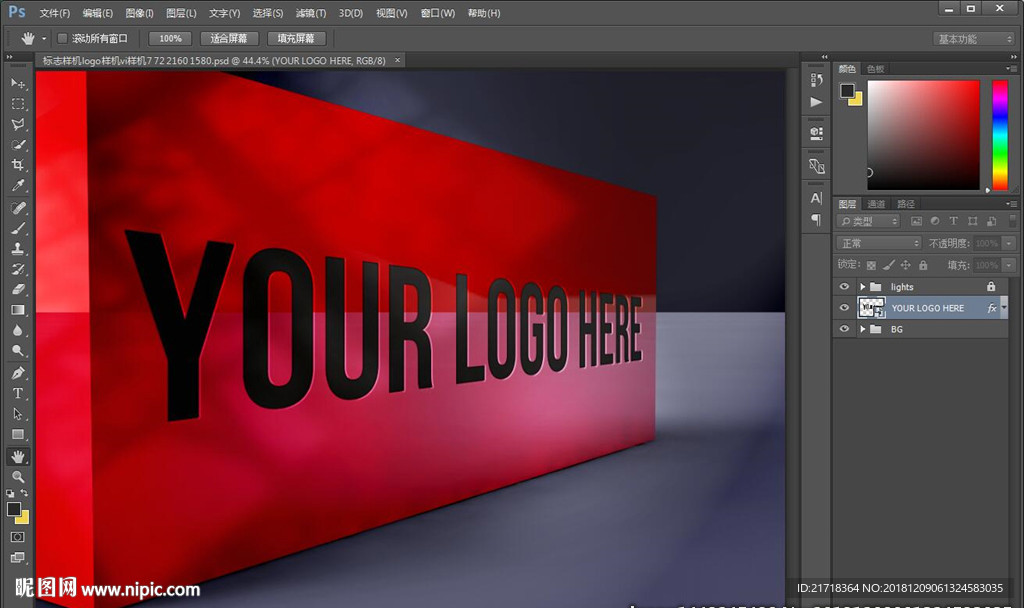Select the Pen tool
This screenshot has width=1024, height=608.
tap(18, 373)
